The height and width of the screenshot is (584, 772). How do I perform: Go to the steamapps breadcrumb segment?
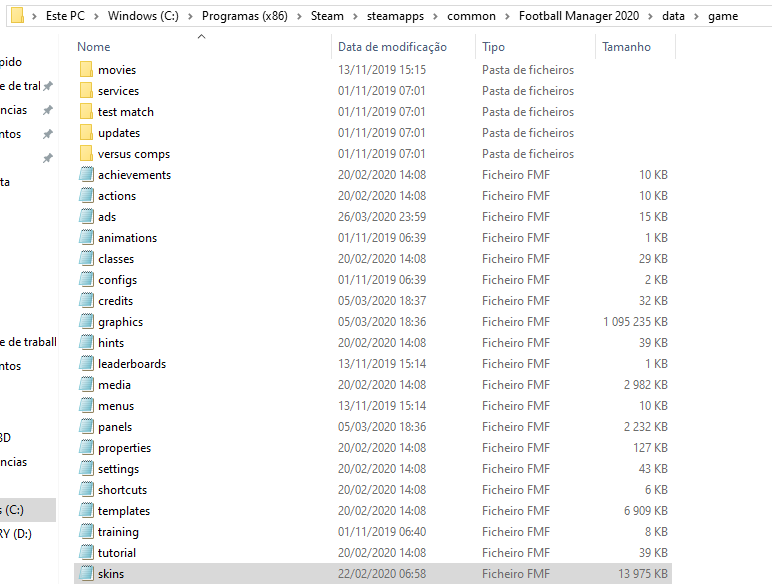click(395, 16)
